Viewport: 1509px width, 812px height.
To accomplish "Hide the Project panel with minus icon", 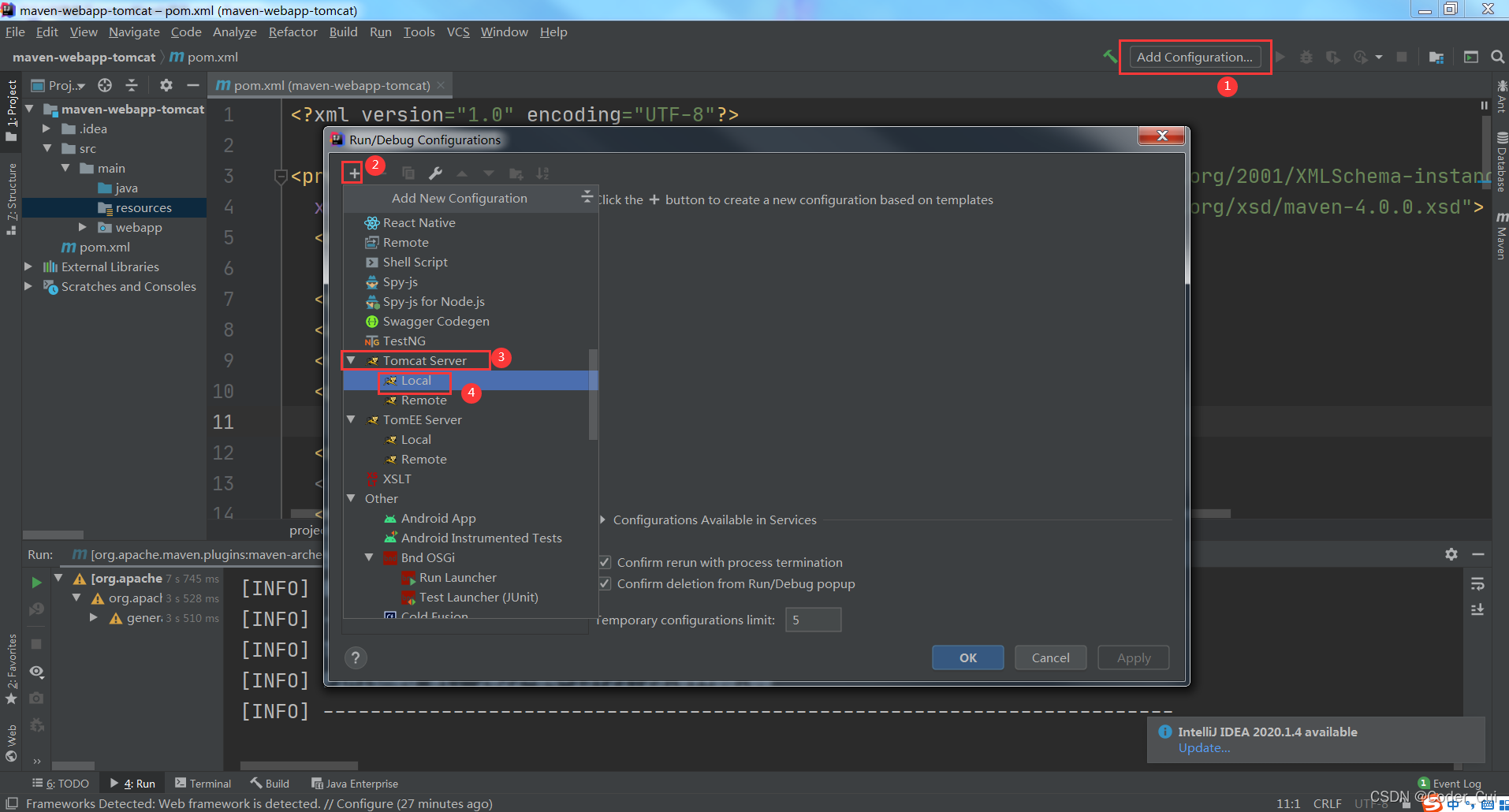I will tap(192, 85).
